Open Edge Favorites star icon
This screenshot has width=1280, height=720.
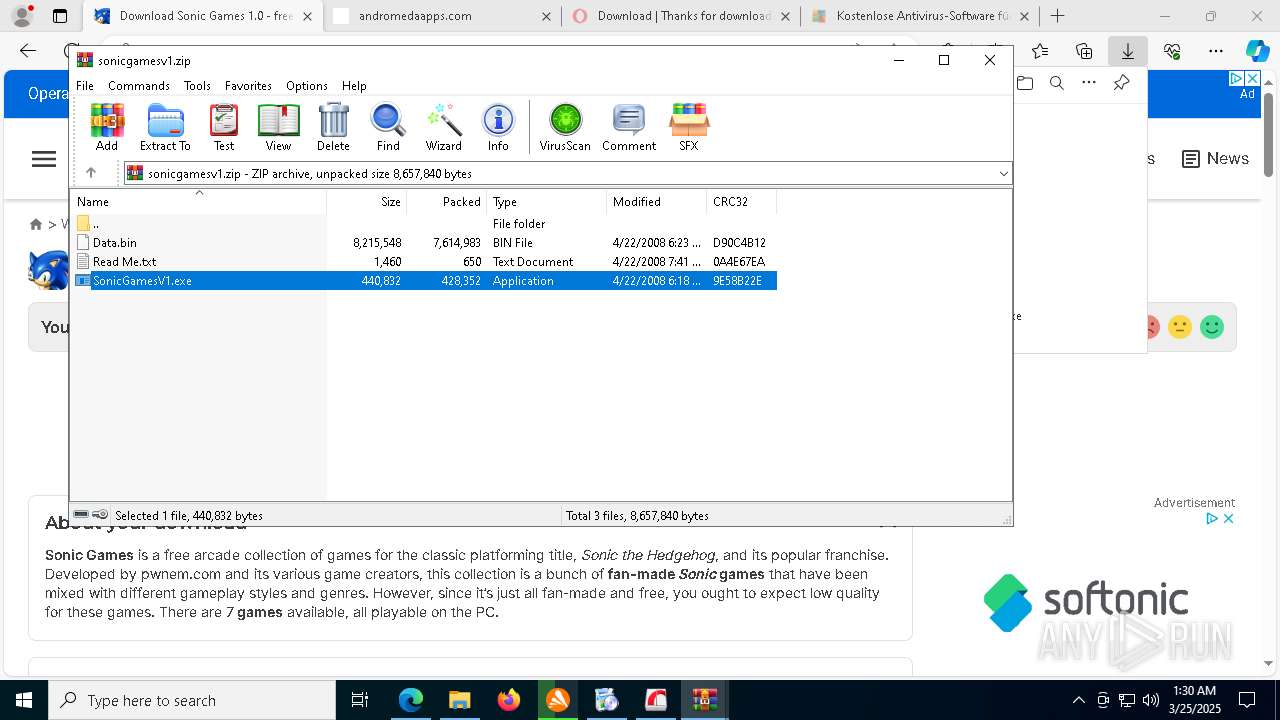[1040, 51]
